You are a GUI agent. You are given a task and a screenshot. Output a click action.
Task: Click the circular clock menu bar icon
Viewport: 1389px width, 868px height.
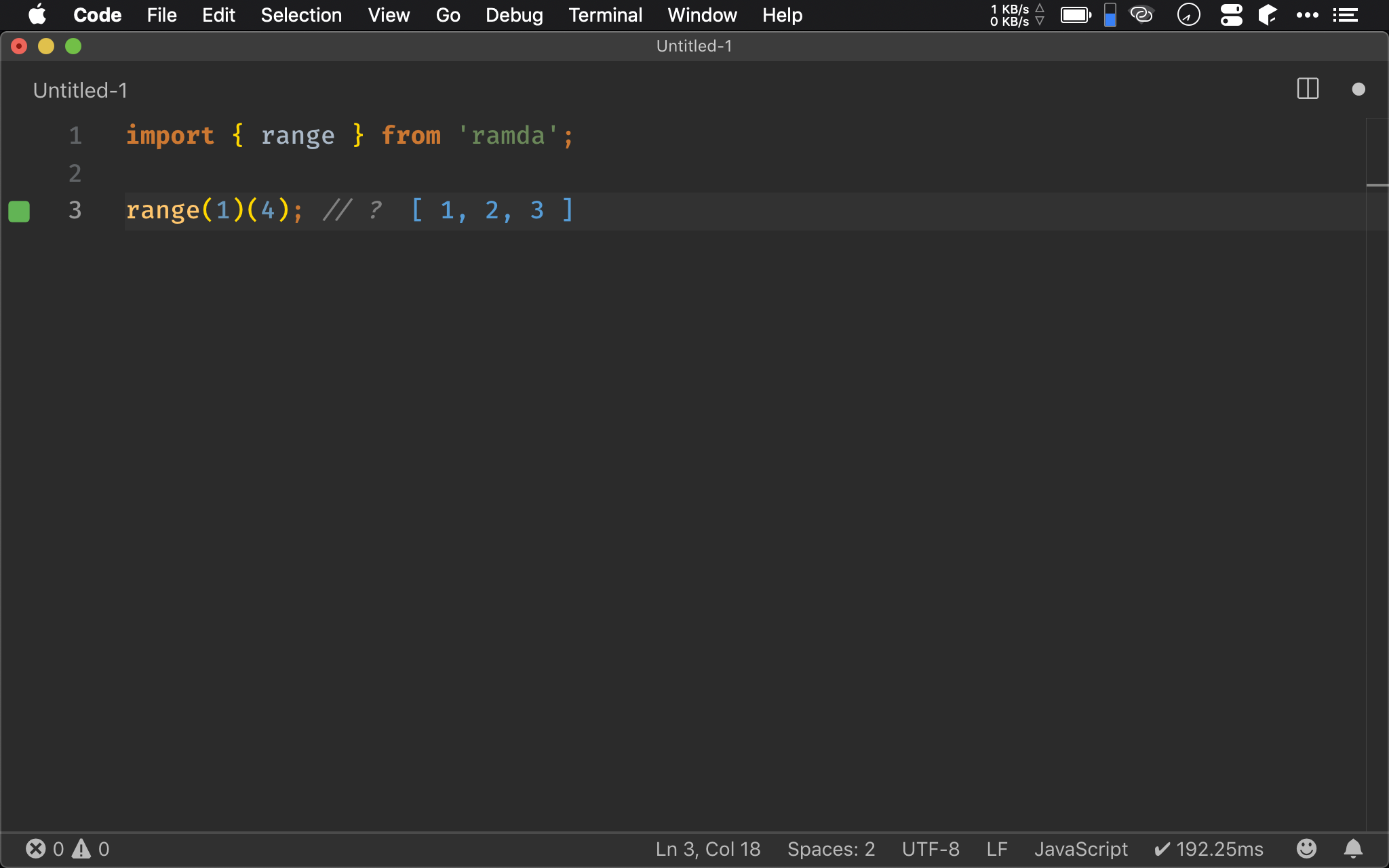1188,14
